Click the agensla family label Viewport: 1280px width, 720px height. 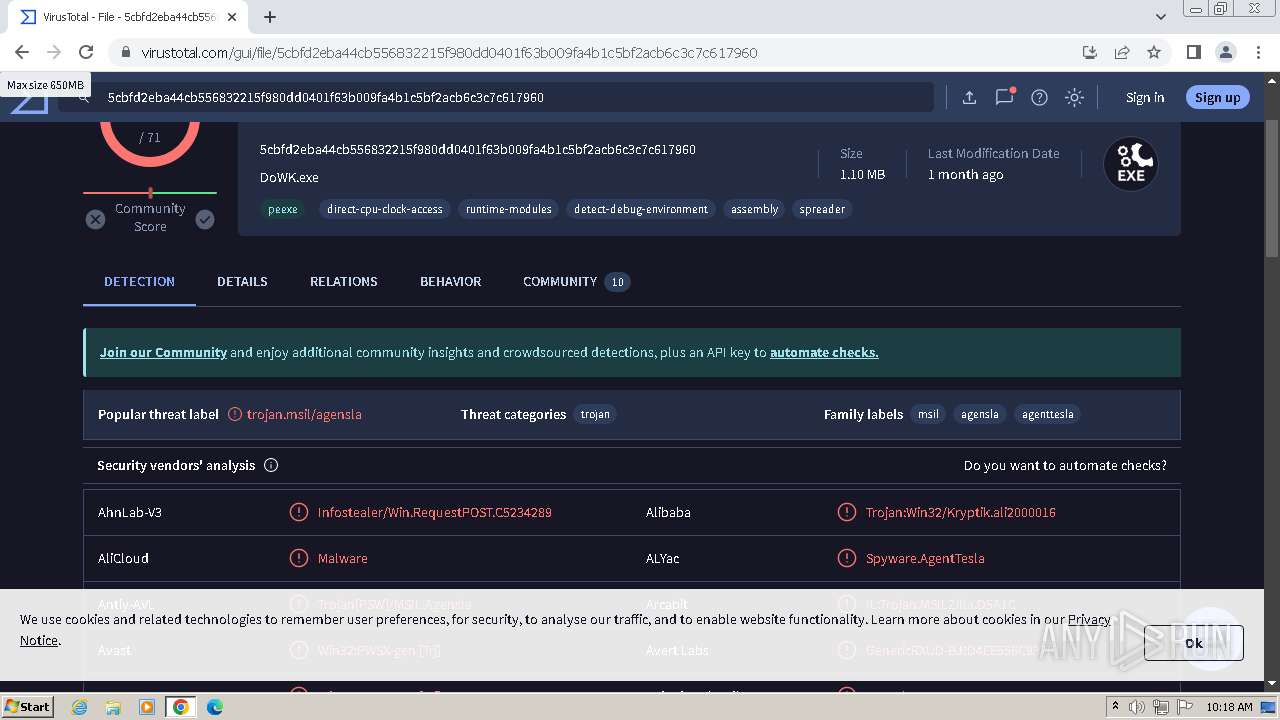(980, 414)
